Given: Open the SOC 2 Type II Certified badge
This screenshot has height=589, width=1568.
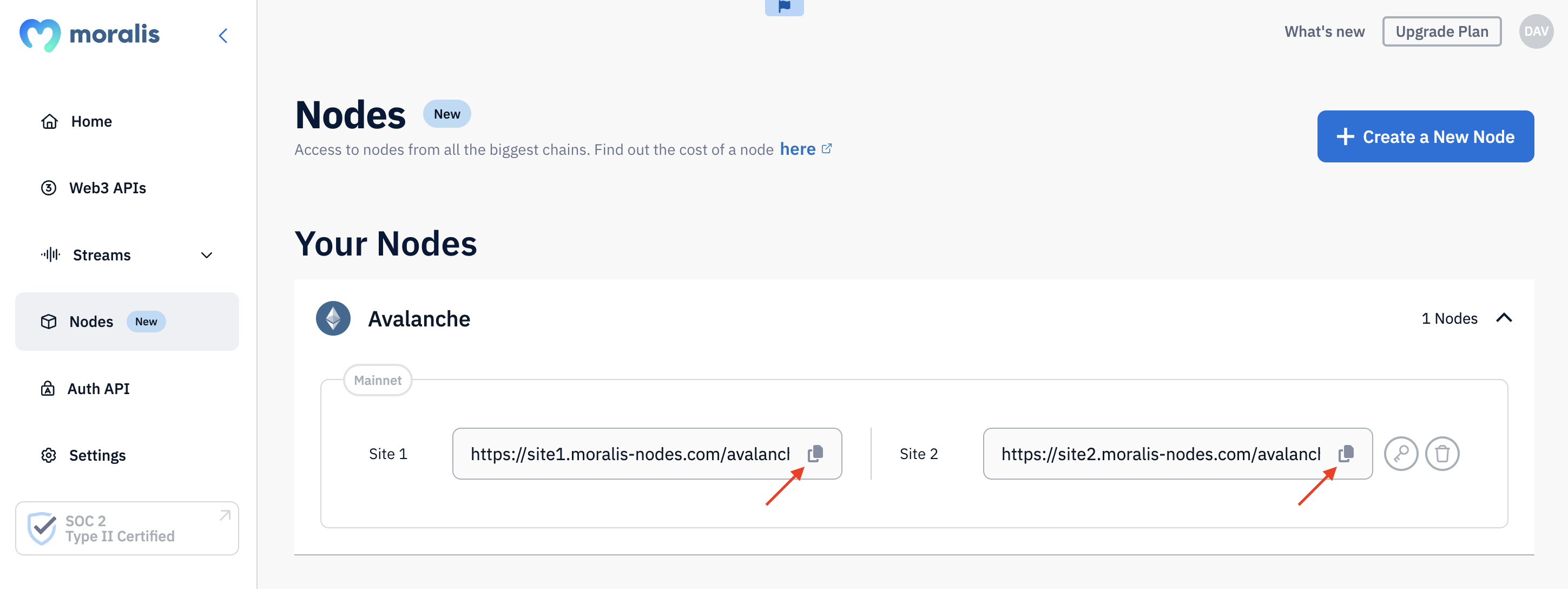Looking at the screenshot, I should [127, 528].
